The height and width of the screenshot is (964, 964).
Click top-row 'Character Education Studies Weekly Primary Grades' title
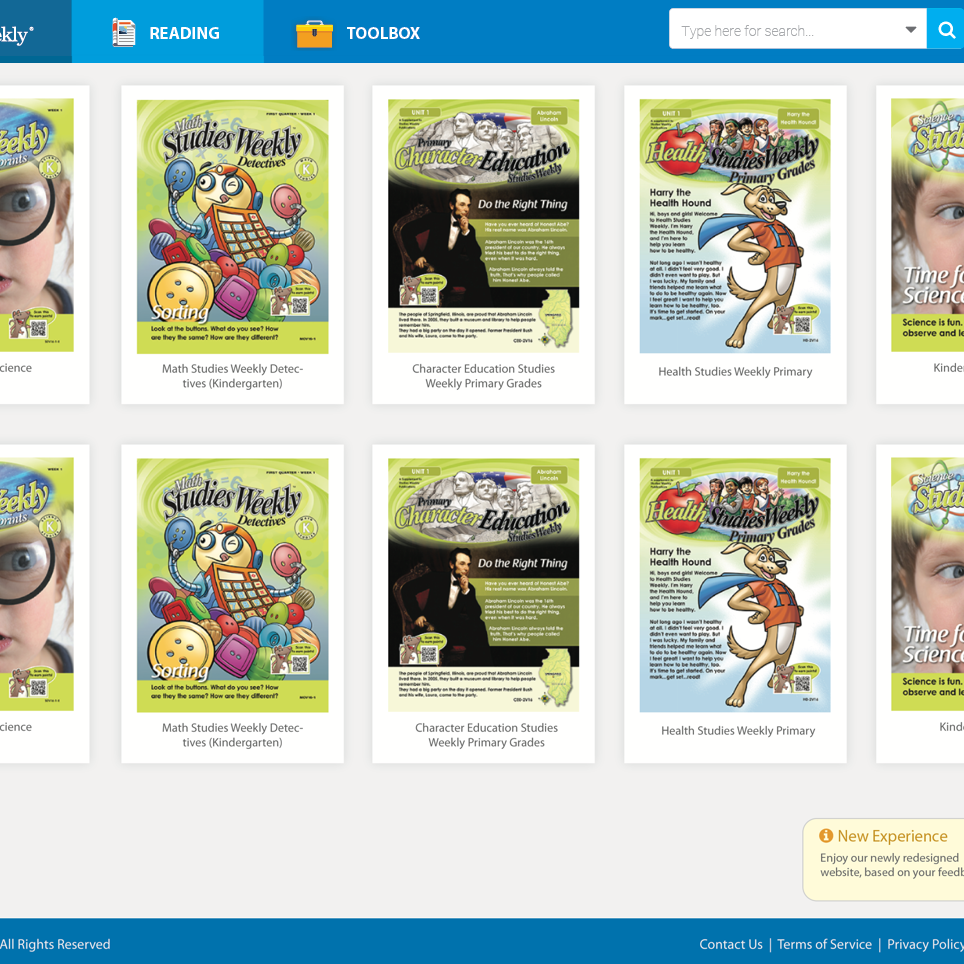point(483,376)
